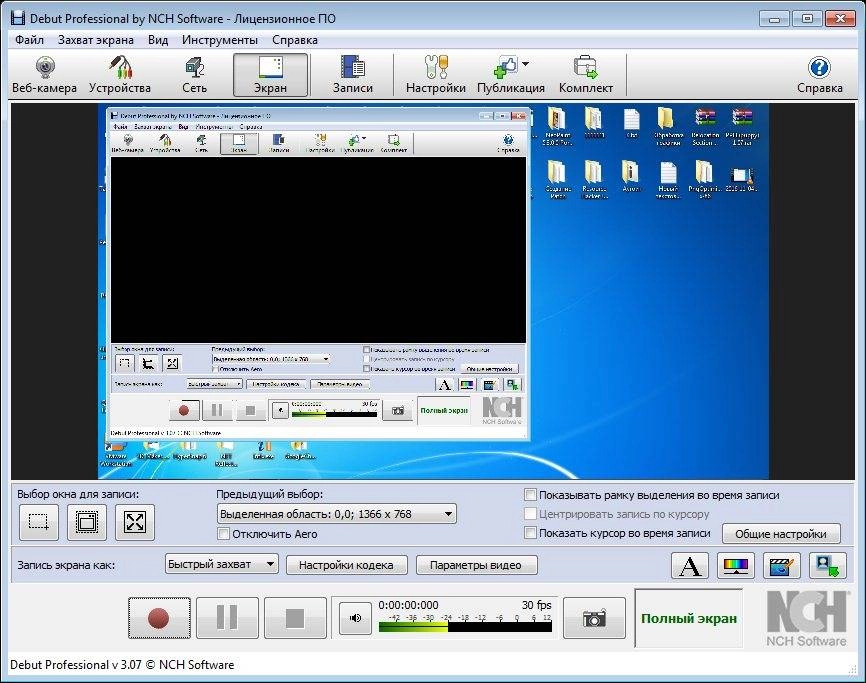Viewport: 866px width, 683px height.
Task: Click the audio level meter bar
Action: tap(465, 627)
